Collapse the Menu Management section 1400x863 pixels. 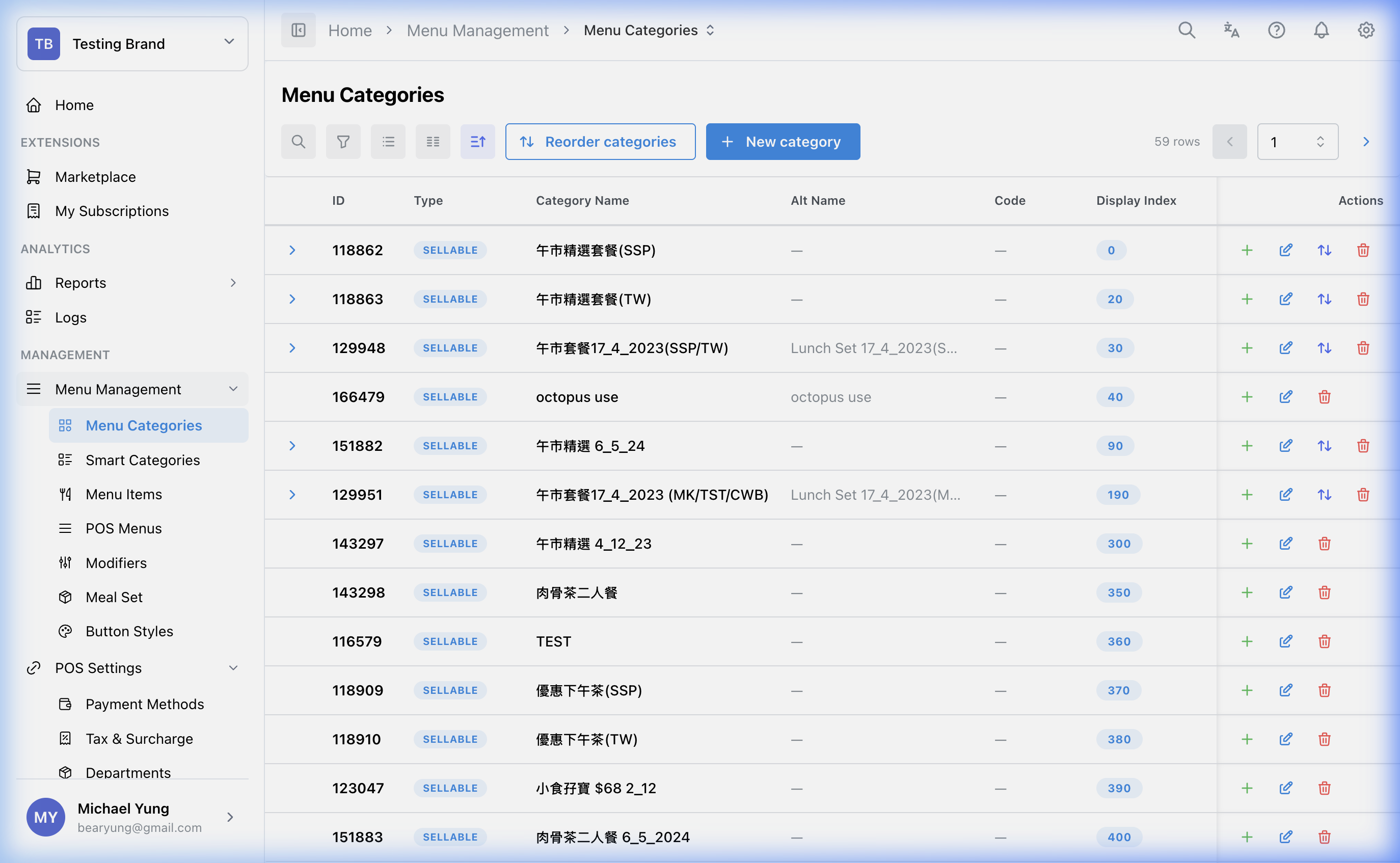233,389
